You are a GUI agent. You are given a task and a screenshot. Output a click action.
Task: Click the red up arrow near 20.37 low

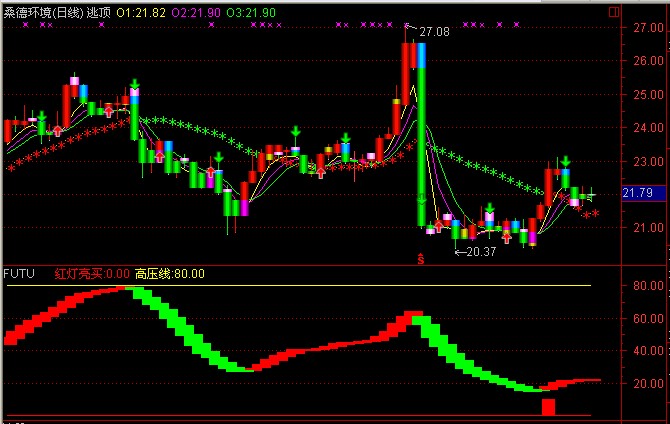coord(507,237)
